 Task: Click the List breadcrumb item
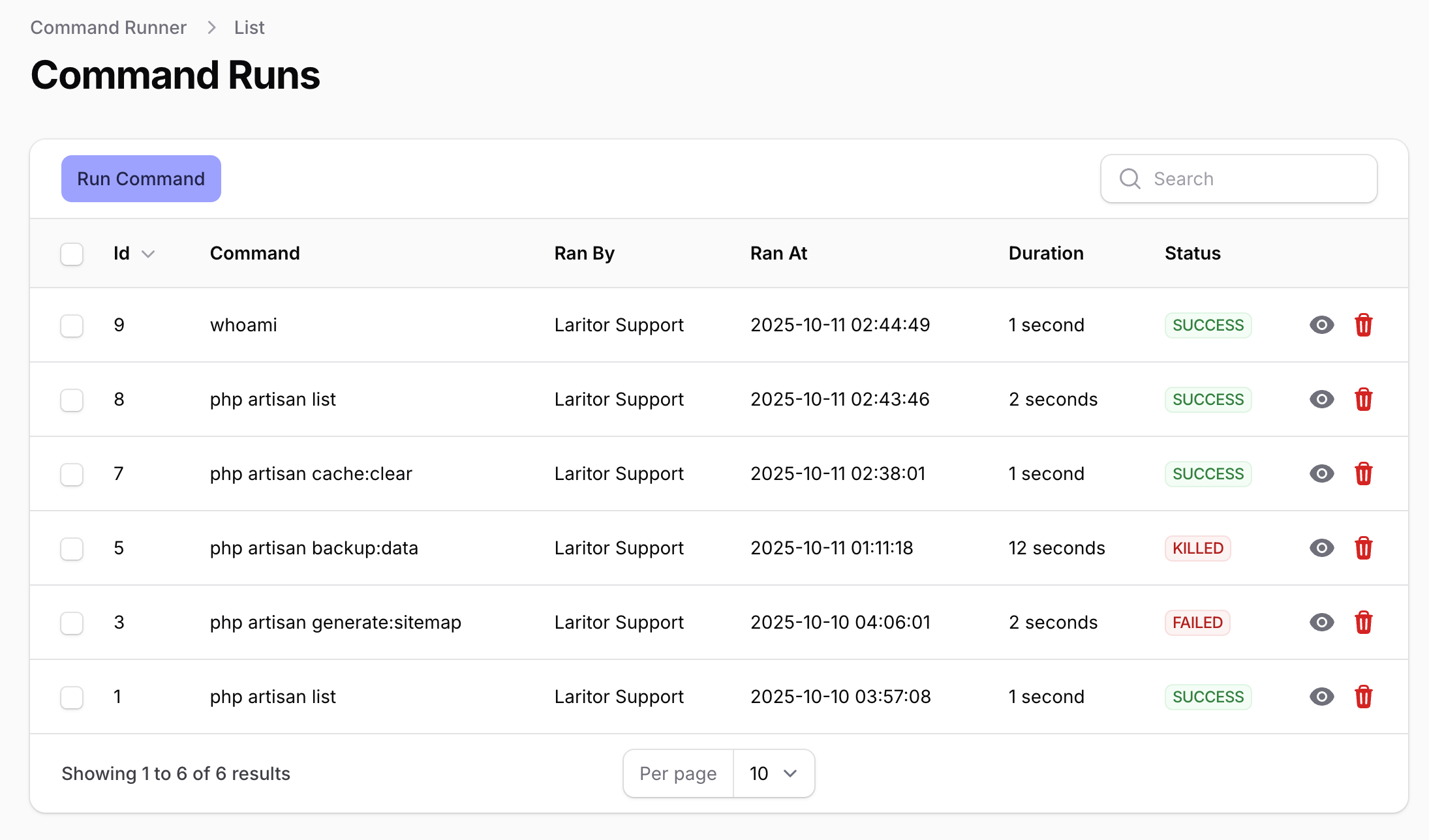click(249, 27)
